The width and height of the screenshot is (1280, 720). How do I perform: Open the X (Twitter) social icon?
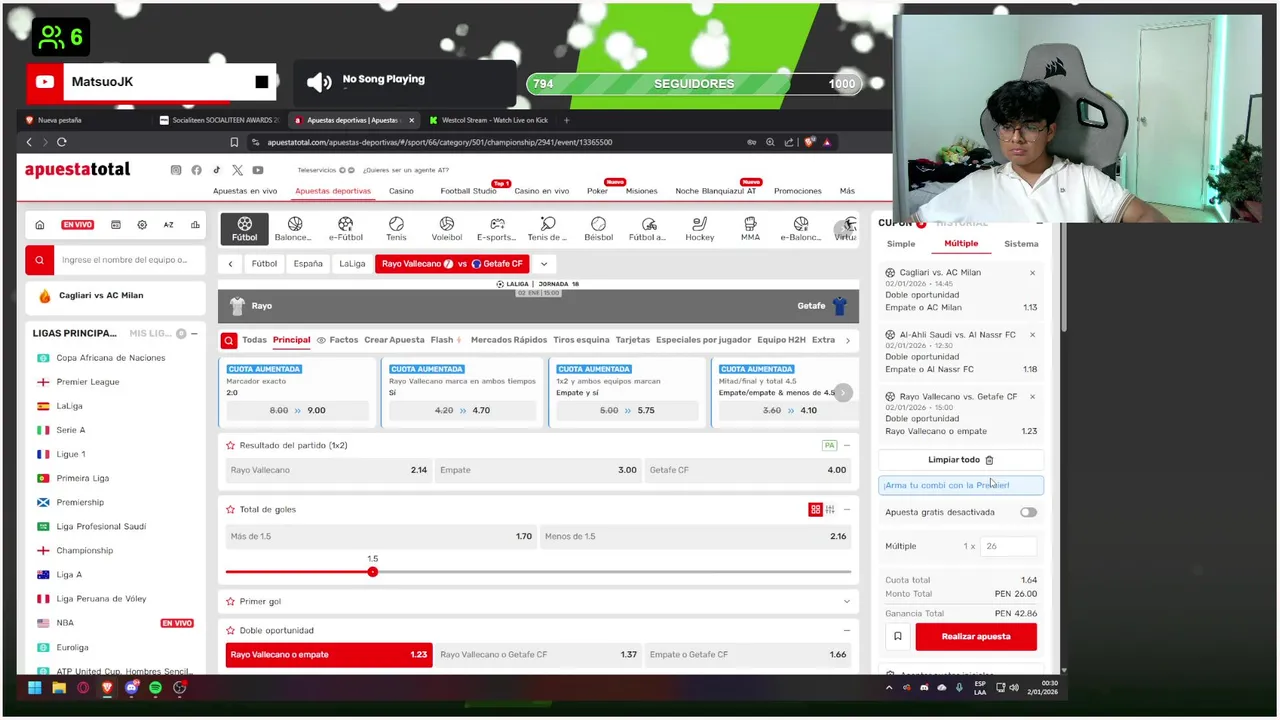237,170
